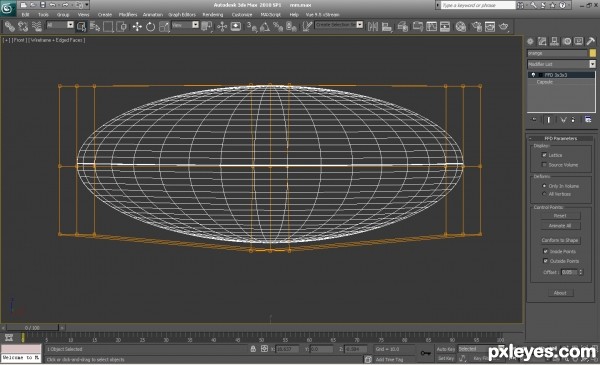The height and width of the screenshot is (365, 600).
Task: Switch to the Create command panel tab
Action: coord(530,41)
